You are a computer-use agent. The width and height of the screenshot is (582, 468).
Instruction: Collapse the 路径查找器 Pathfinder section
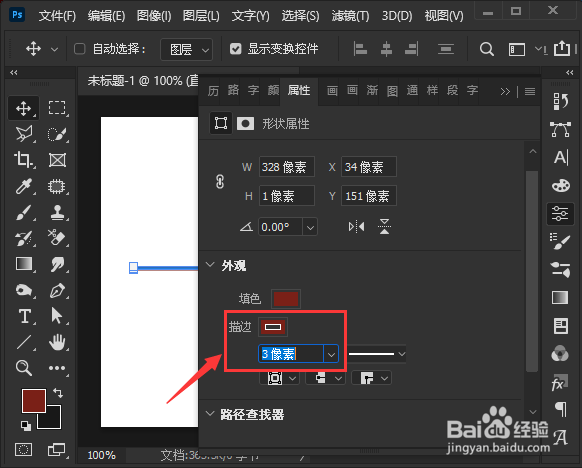point(210,414)
